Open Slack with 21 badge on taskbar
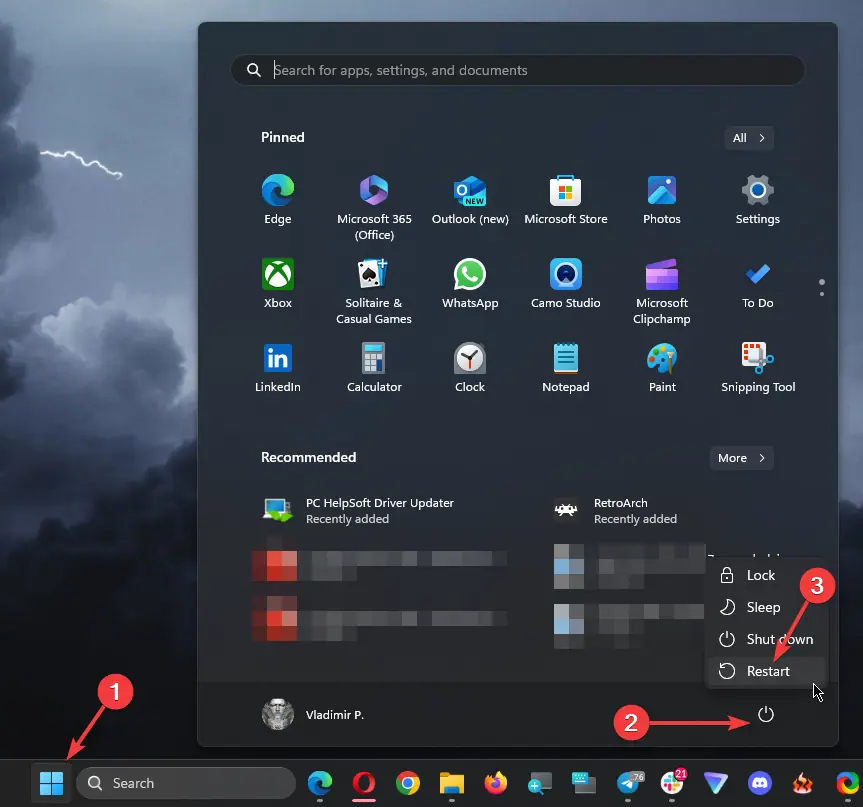Image resolution: width=863 pixels, height=807 pixels. 672,783
